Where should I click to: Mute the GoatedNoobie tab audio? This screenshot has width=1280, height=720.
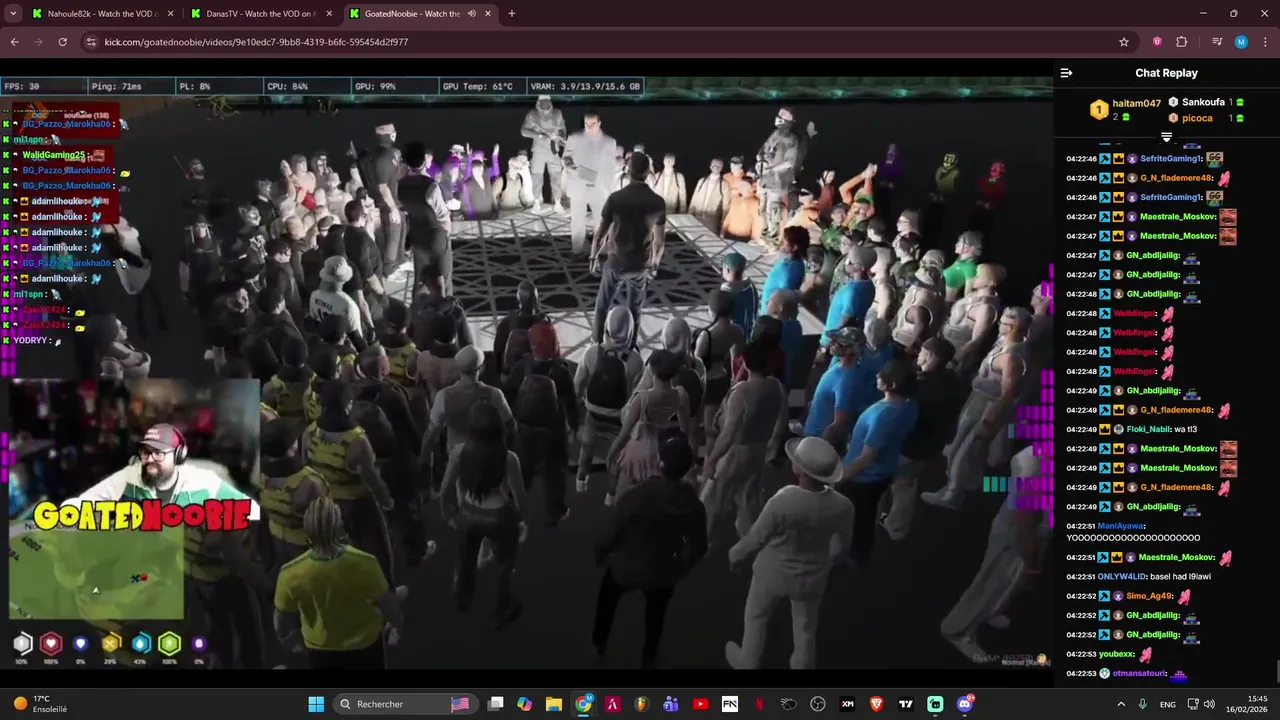(471, 14)
